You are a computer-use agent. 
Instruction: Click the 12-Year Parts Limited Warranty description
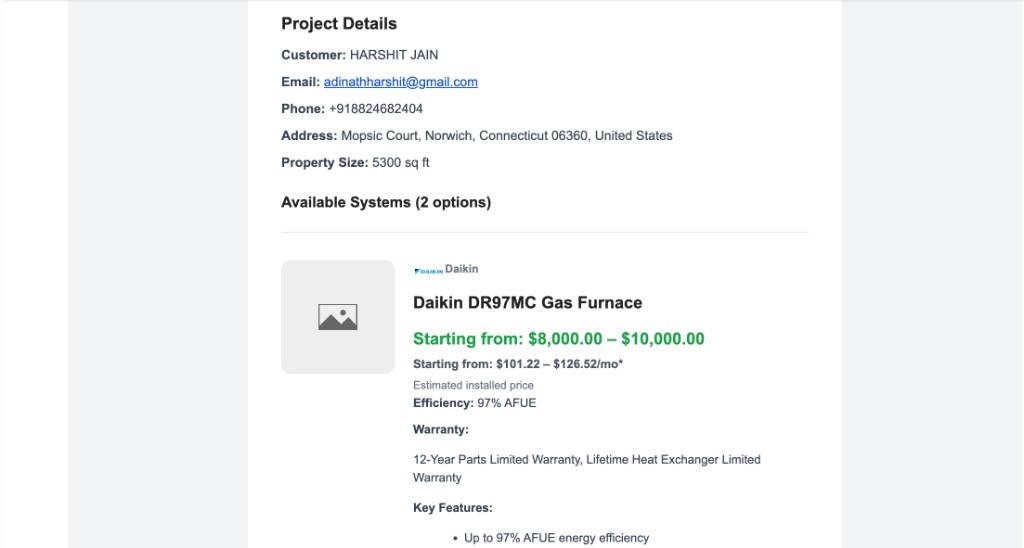tap(586, 468)
